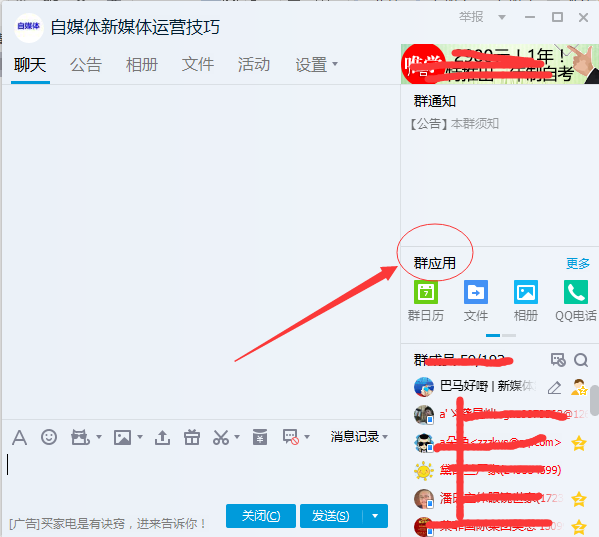599x537 pixels.
Task: Expand the message block dropdown arrow
Action: pos(307,437)
